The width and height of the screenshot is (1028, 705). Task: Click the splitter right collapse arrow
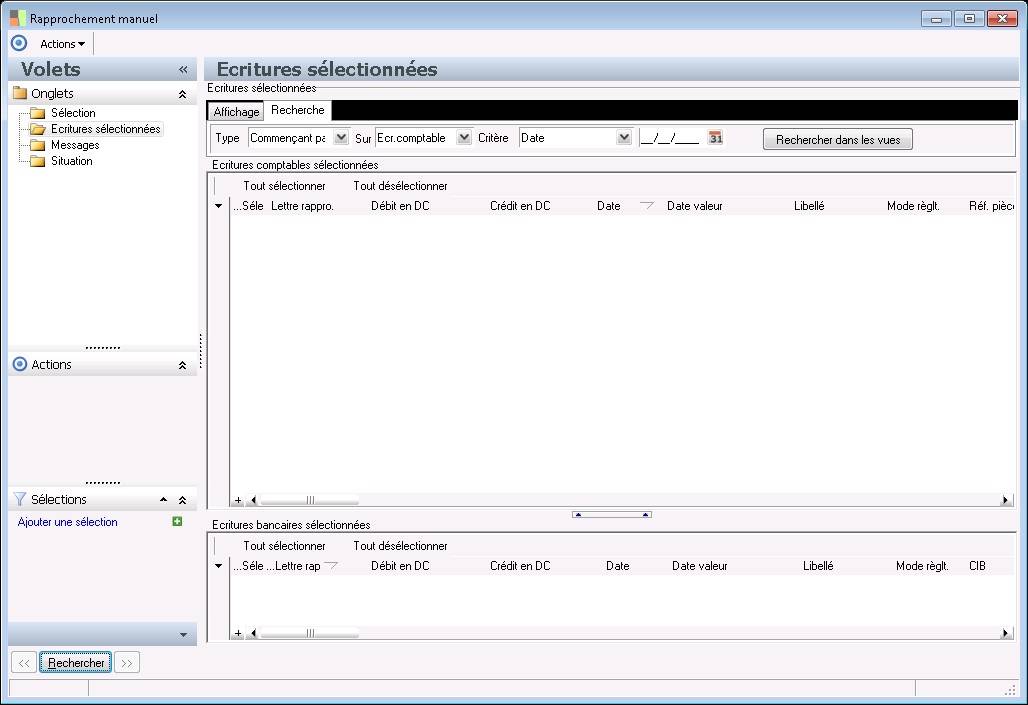646,515
